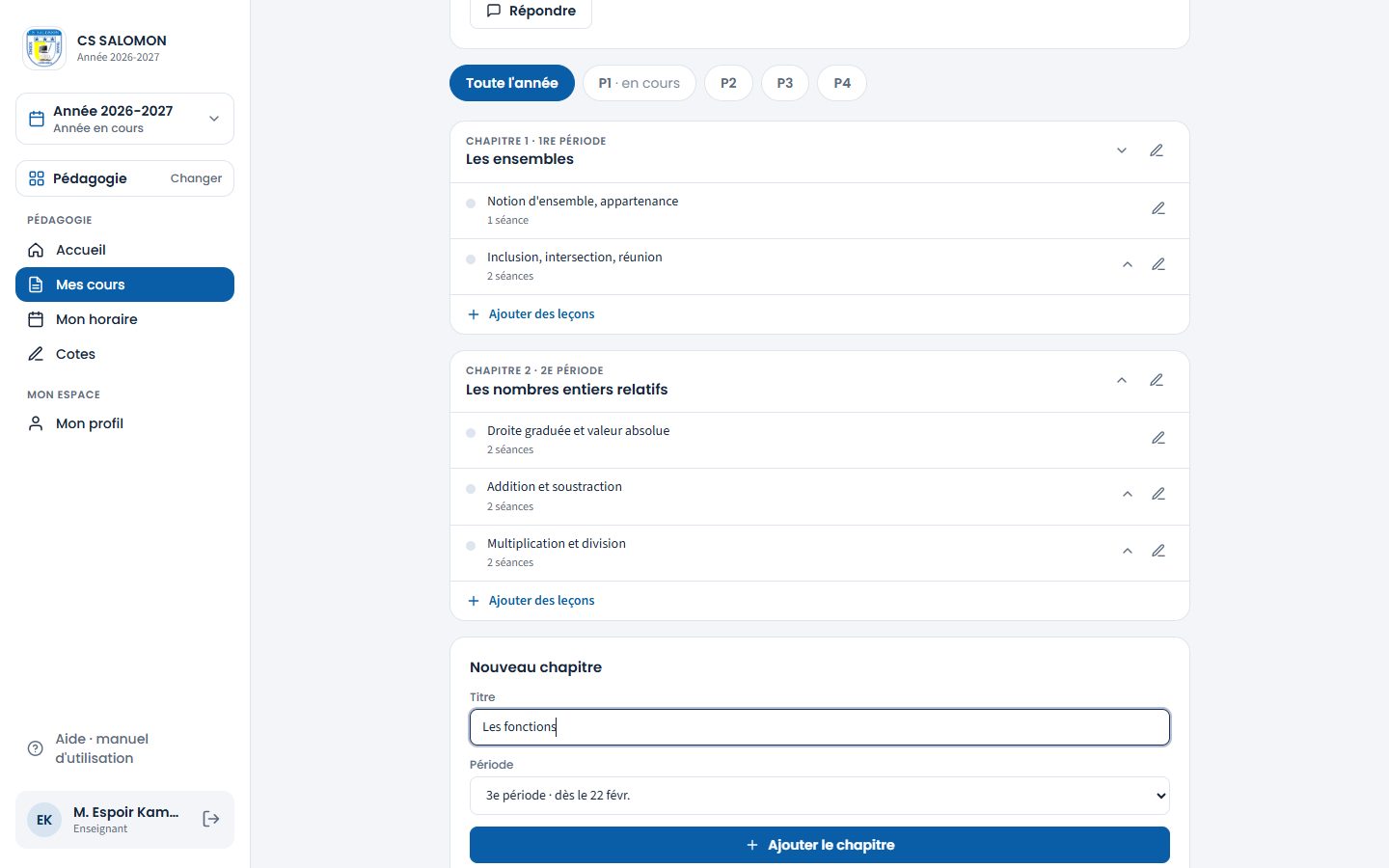Open the Période dropdown for new chapter
The height and width of the screenshot is (868, 1389).
820,796
